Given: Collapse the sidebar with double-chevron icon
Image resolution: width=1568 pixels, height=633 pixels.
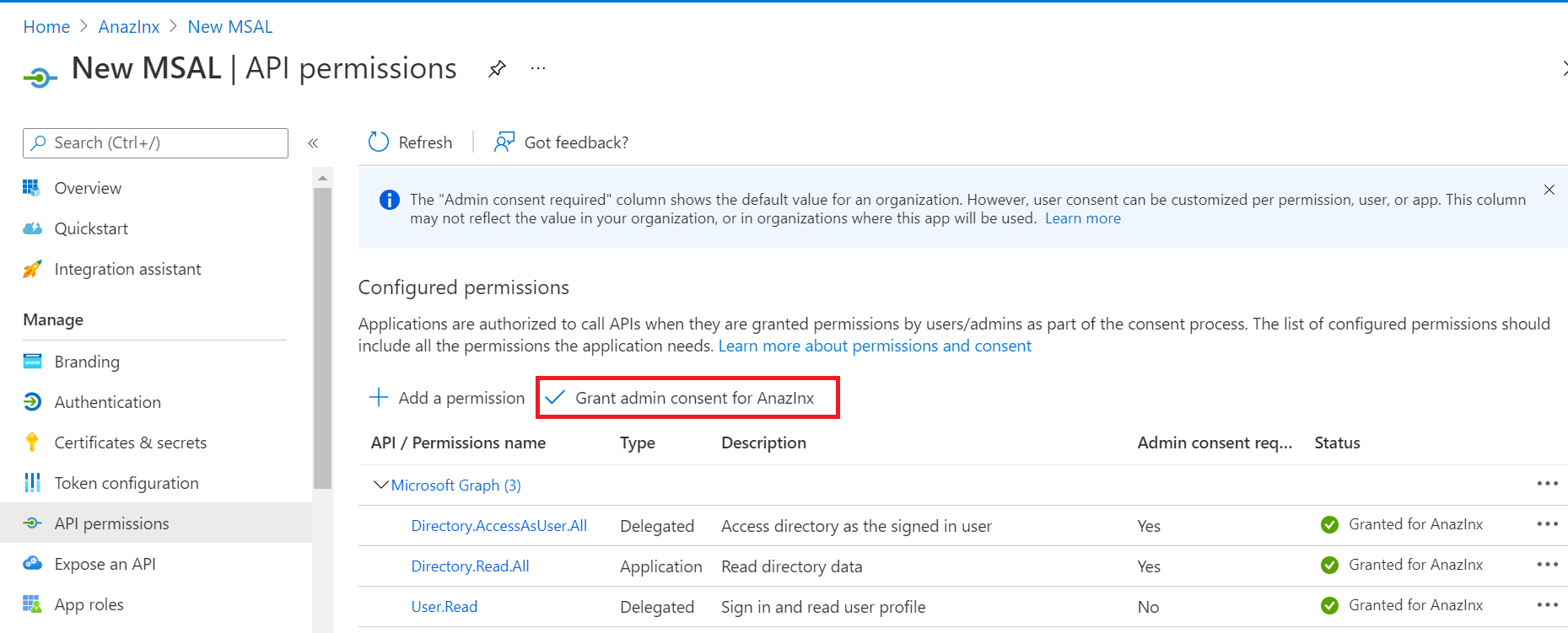Looking at the screenshot, I should 313,143.
